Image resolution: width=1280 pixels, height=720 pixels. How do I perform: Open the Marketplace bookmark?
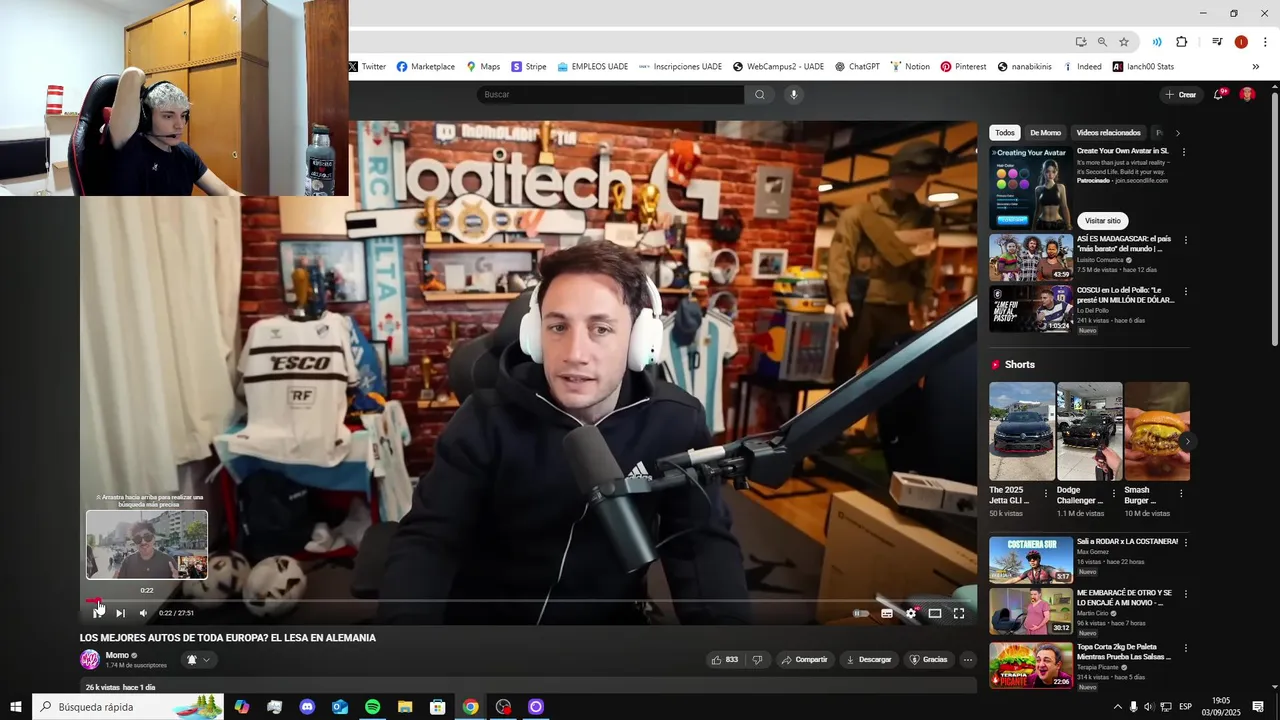point(426,67)
